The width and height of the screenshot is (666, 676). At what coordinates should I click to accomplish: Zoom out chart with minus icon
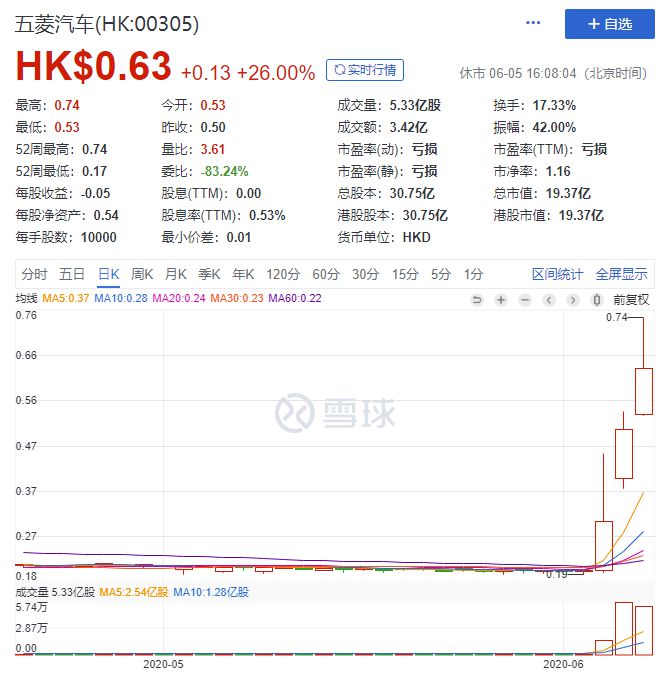(x=525, y=300)
